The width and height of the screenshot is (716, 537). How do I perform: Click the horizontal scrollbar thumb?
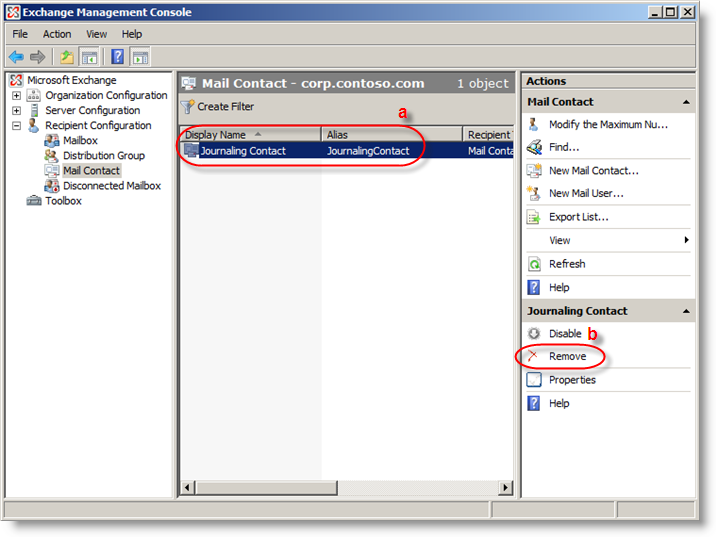[267, 487]
